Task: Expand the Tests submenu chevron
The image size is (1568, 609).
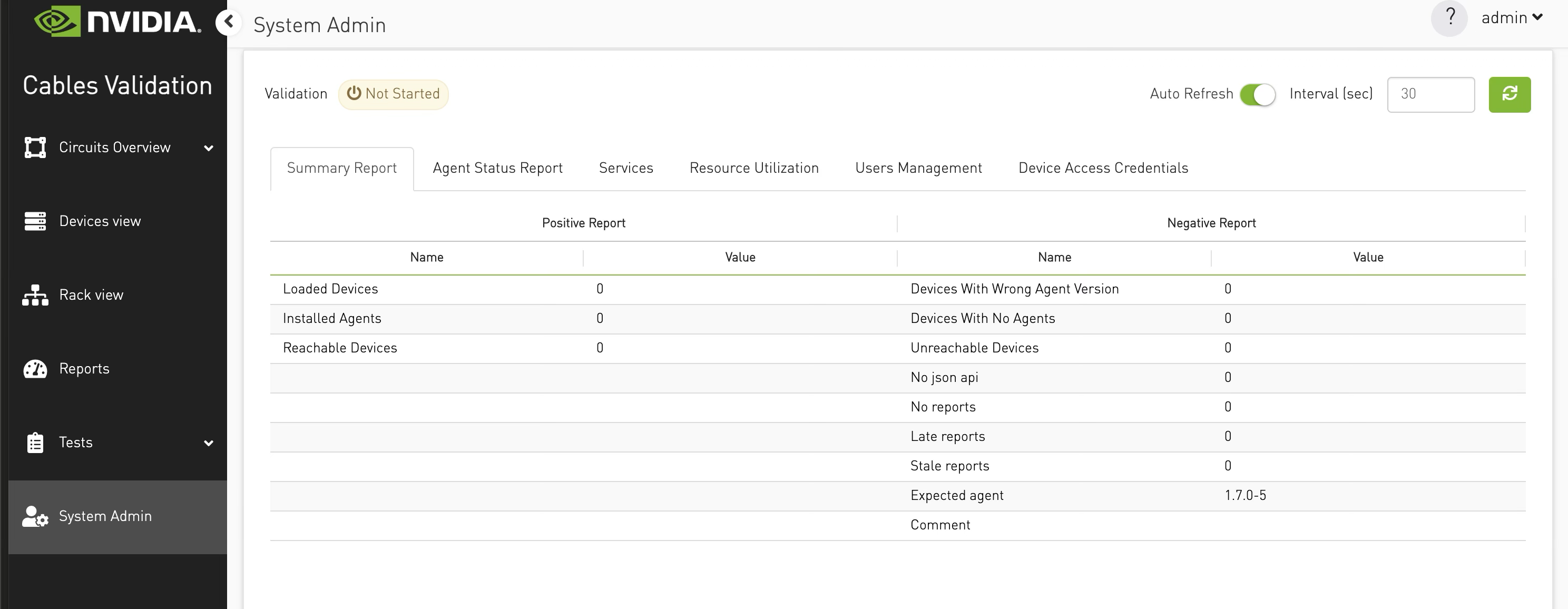Action: 208,443
